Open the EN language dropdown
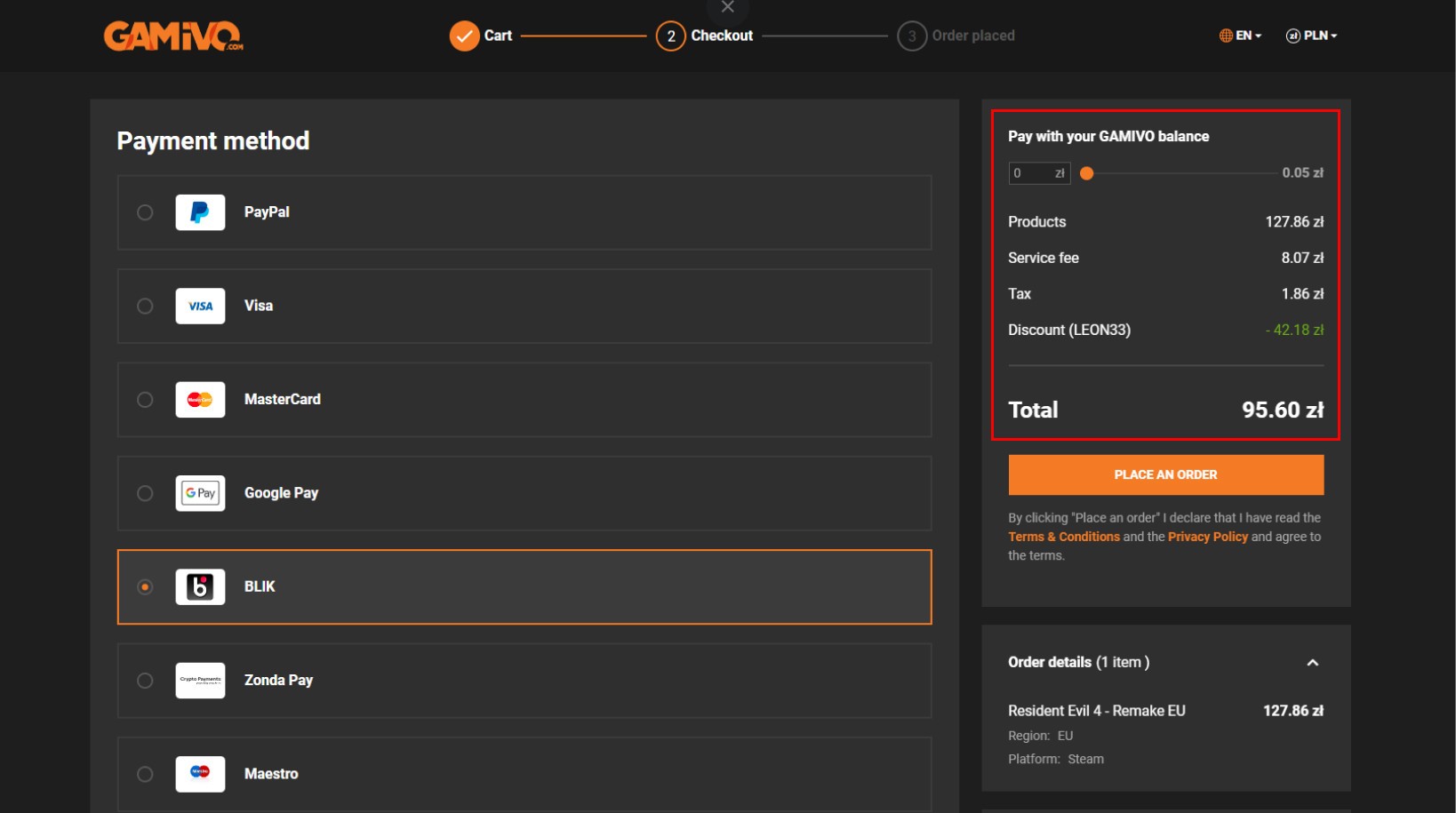 1240,36
